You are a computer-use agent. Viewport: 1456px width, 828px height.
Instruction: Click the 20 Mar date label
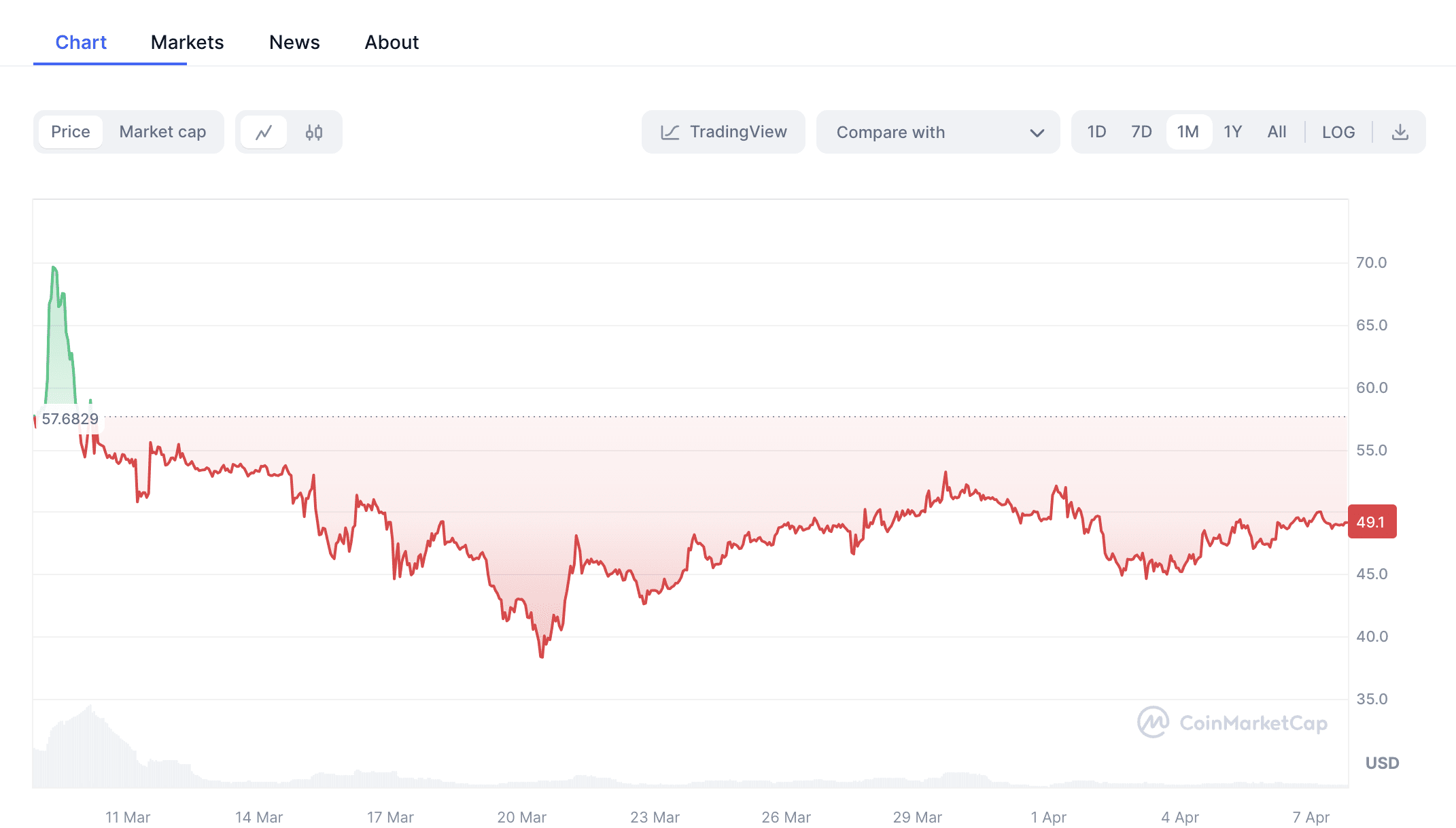(521, 817)
